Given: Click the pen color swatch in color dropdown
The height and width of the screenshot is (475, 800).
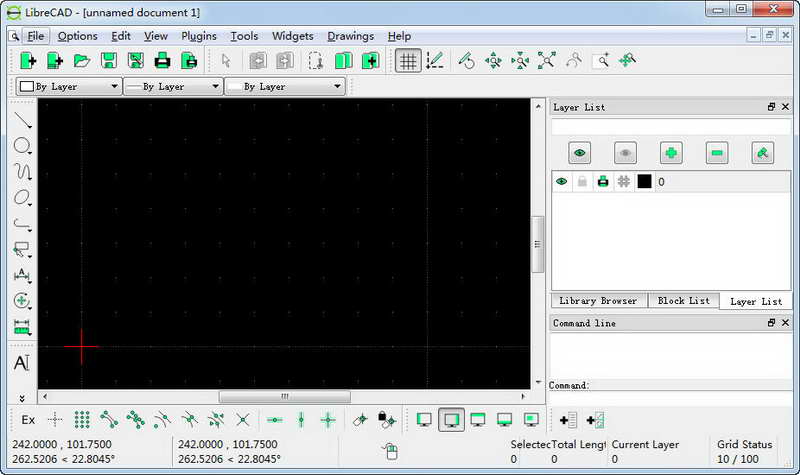Looking at the screenshot, I should (27, 87).
